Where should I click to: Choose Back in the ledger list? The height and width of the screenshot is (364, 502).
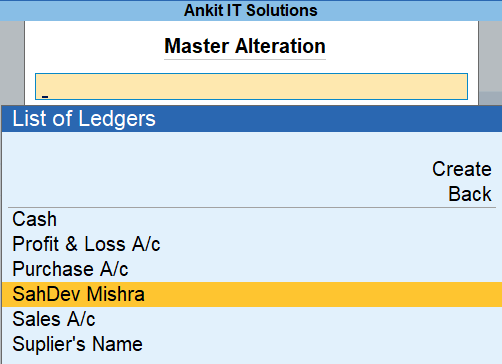(470, 194)
